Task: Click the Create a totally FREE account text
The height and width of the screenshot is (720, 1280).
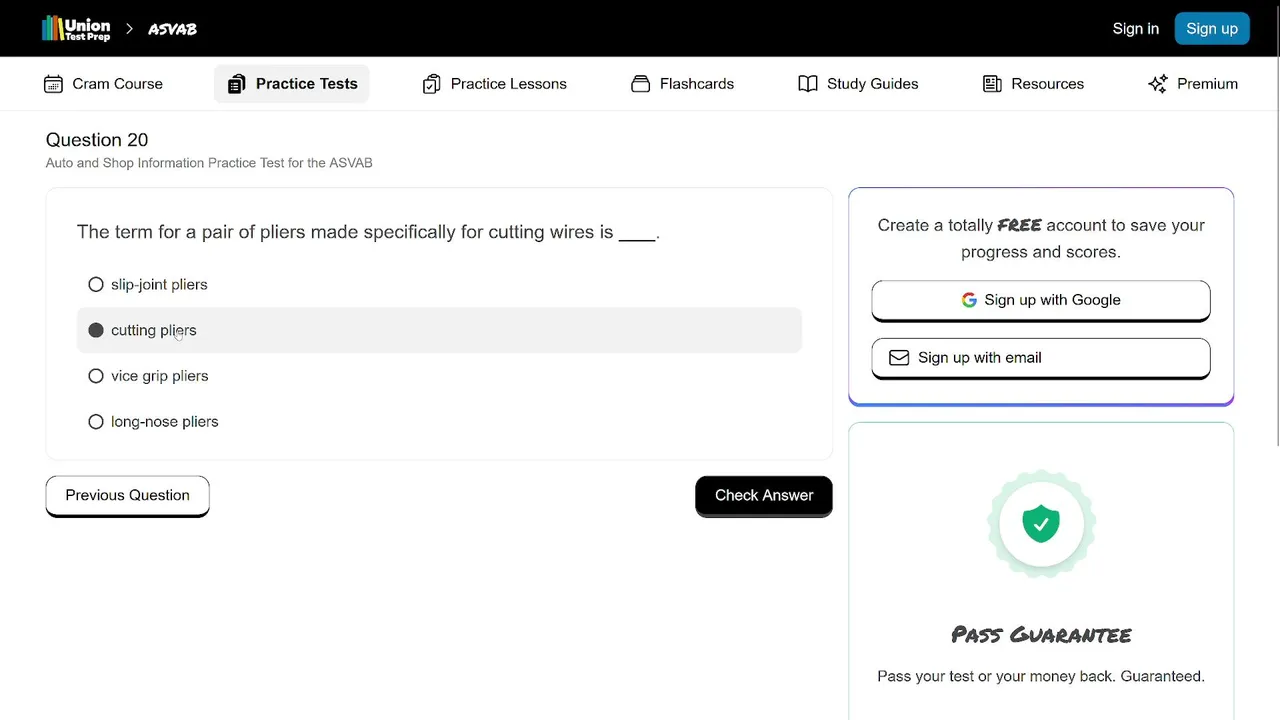Action: 1041,239
